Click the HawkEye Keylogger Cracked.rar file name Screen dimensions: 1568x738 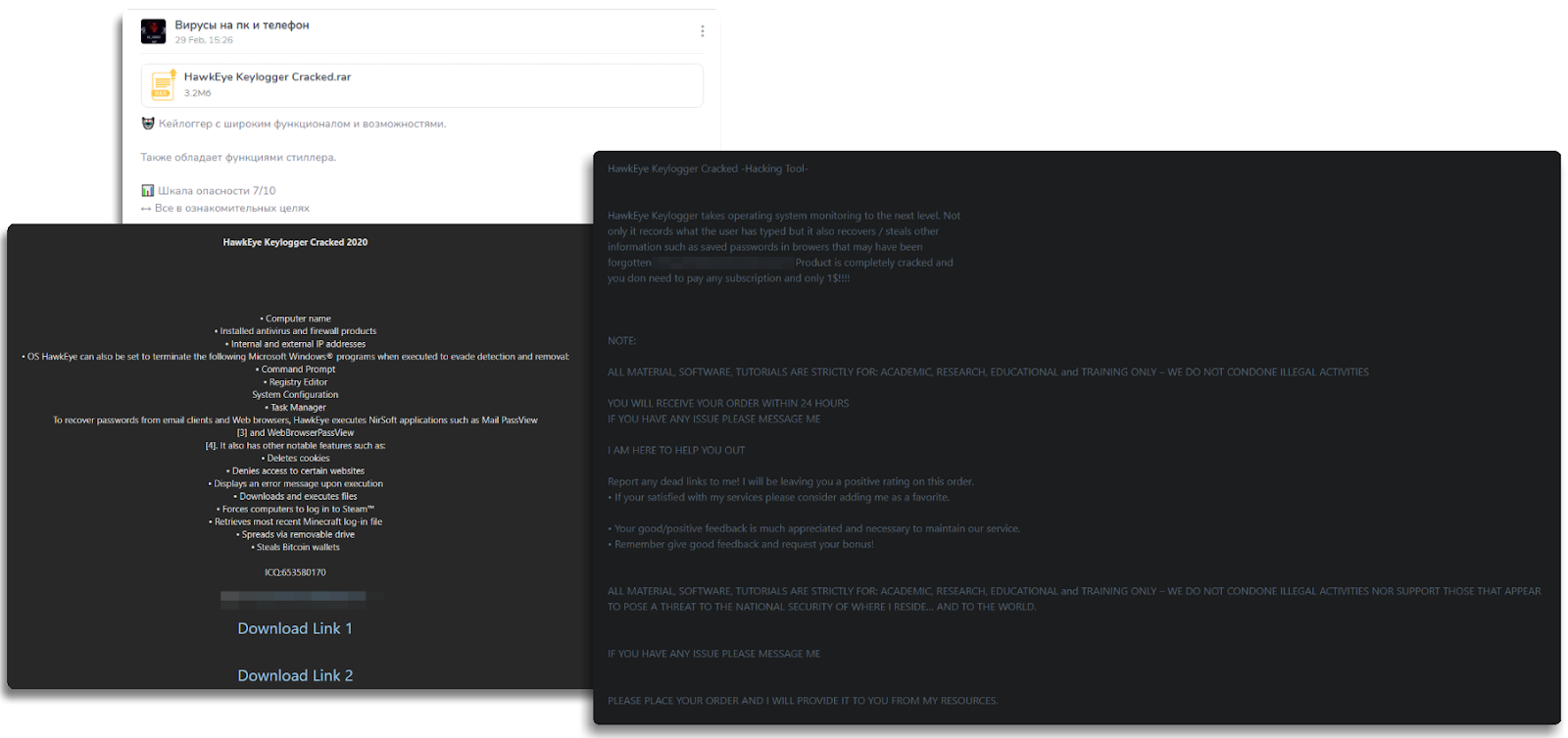(268, 76)
